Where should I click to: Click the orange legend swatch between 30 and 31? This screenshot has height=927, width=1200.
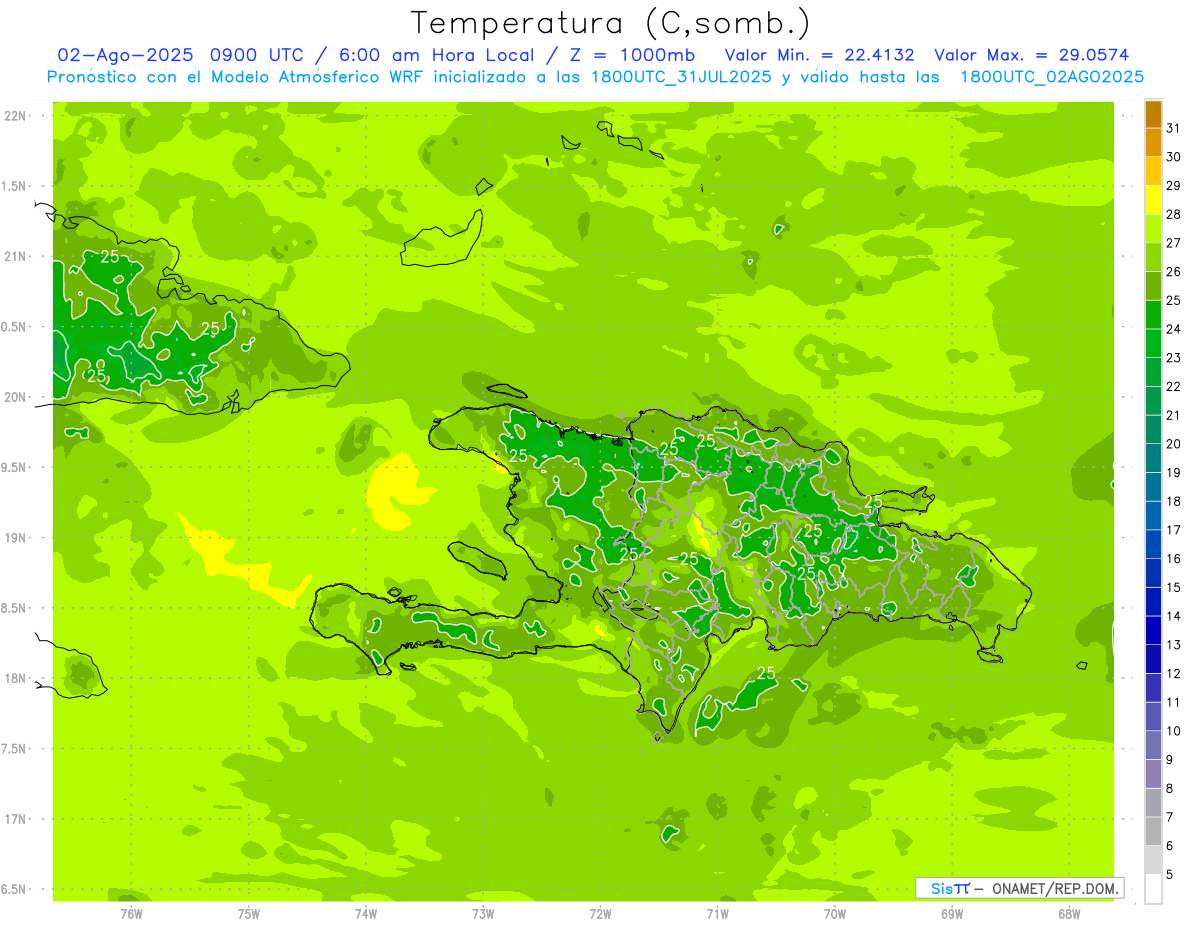(x=1153, y=143)
